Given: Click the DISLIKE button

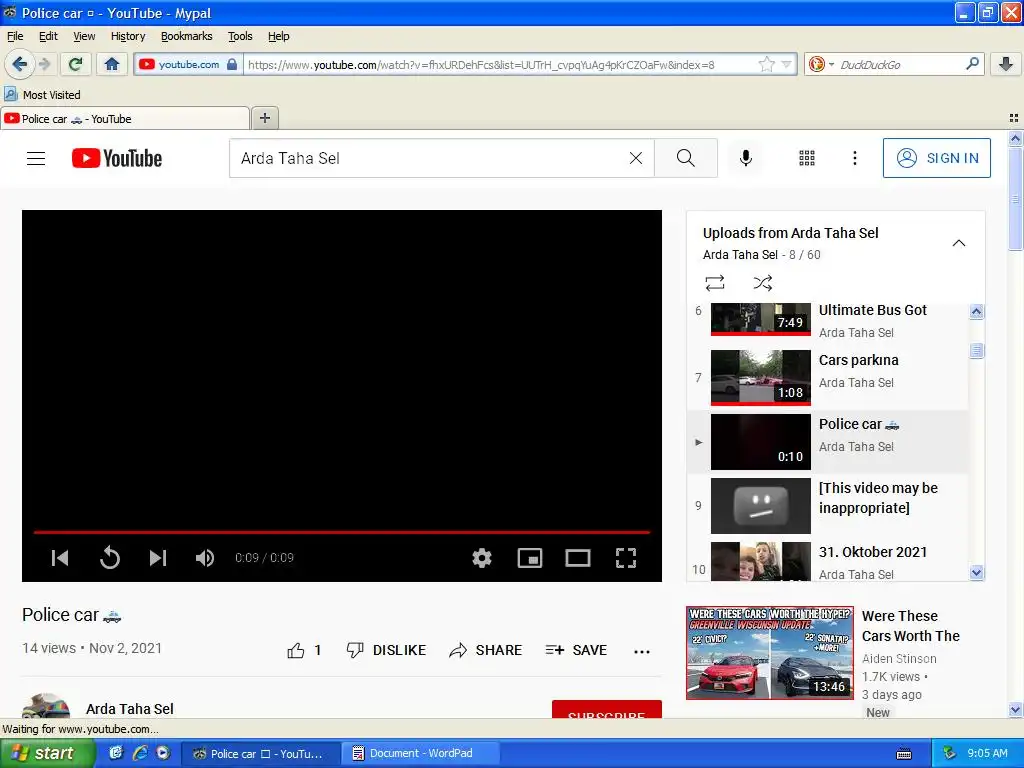Looking at the screenshot, I should coord(386,650).
